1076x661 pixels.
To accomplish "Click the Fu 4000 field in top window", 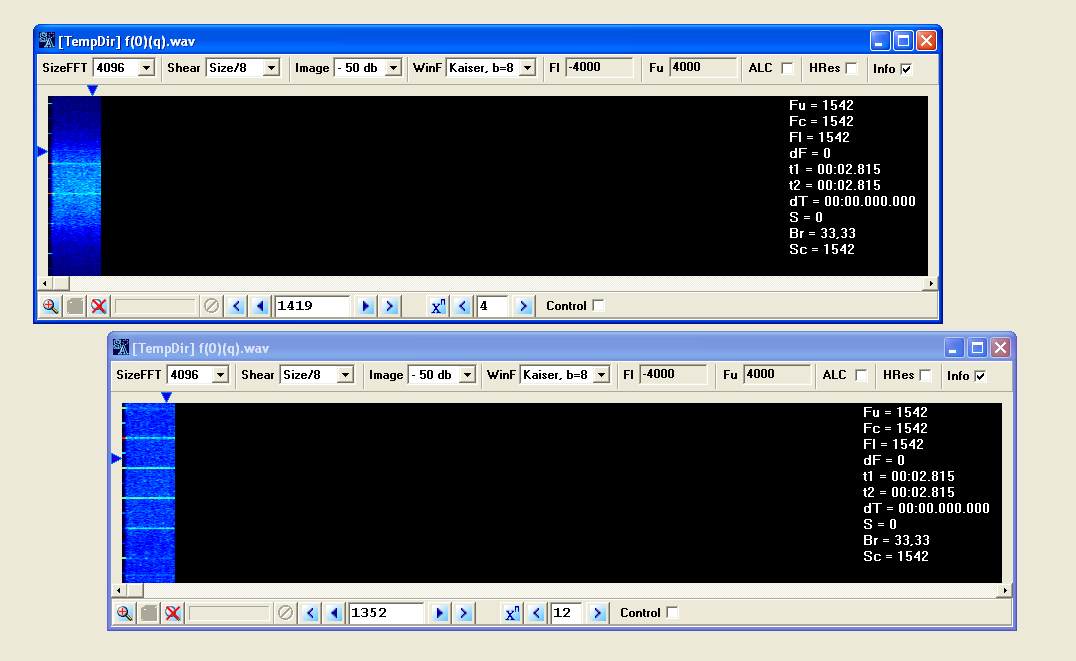I will pos(703,67).
